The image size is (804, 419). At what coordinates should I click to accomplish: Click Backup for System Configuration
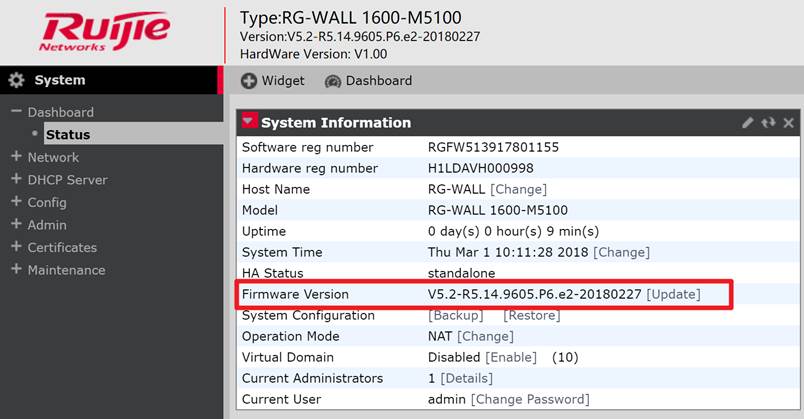[455, 315]
